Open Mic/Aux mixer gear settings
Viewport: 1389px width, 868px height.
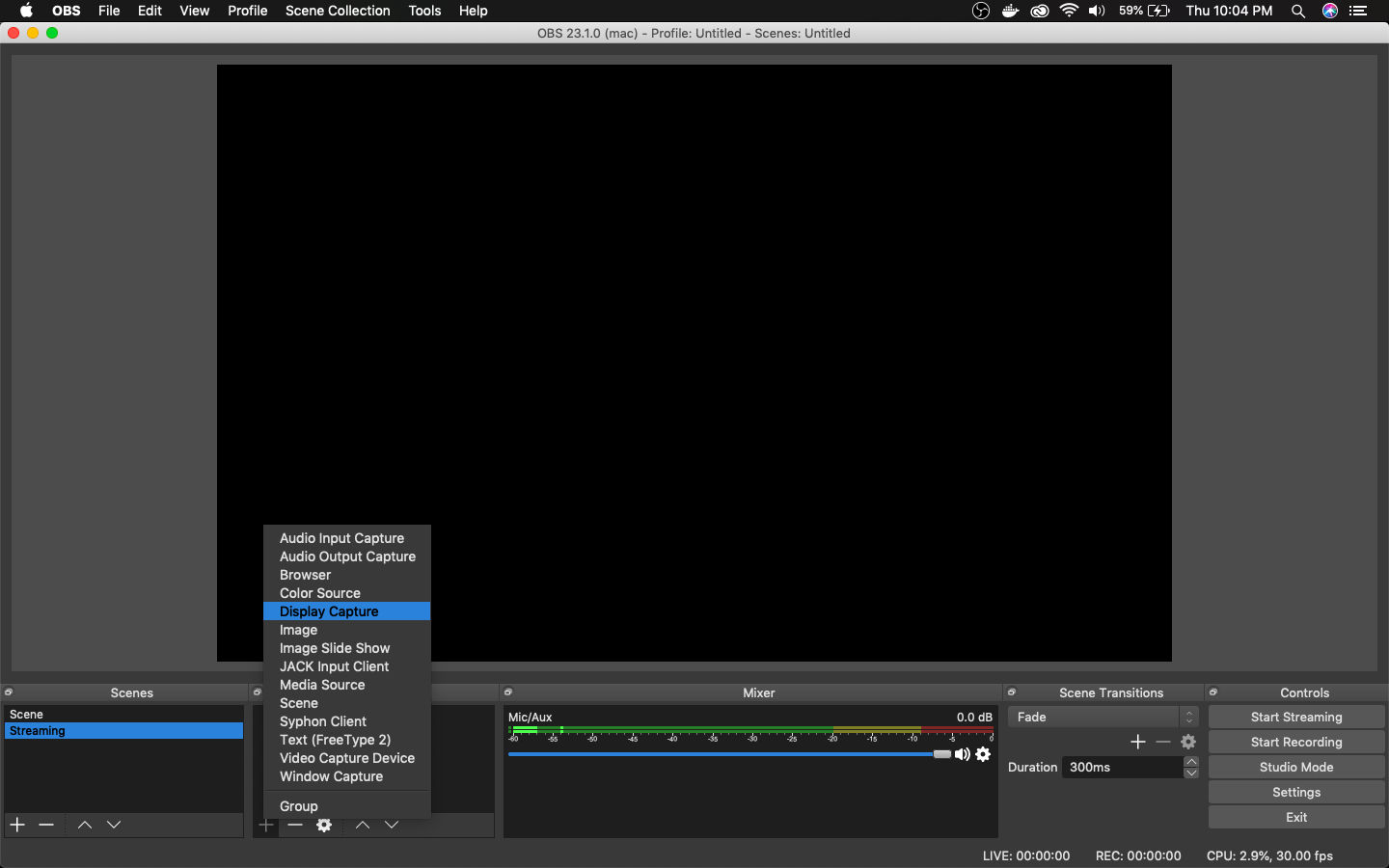[983, 754]
